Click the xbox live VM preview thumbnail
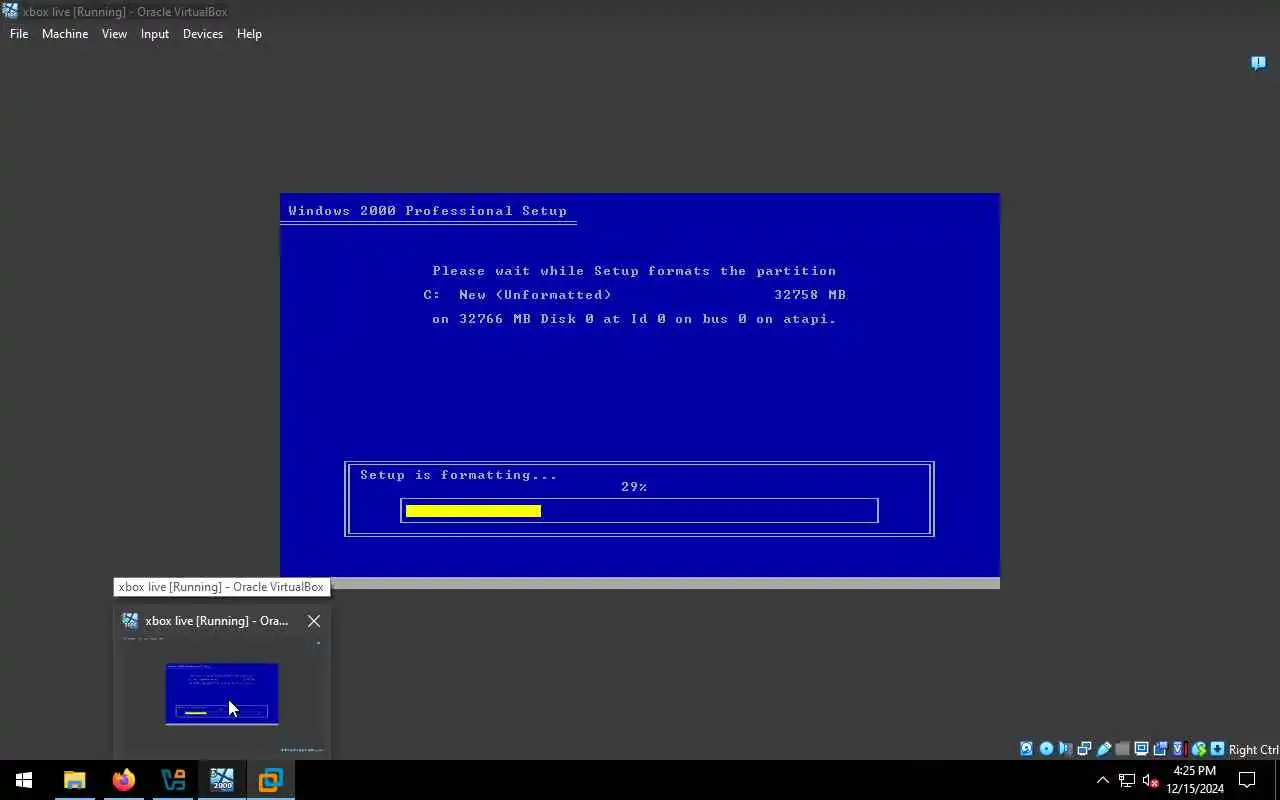Screen dimensions: 1280x800 (x=222, y=693)
